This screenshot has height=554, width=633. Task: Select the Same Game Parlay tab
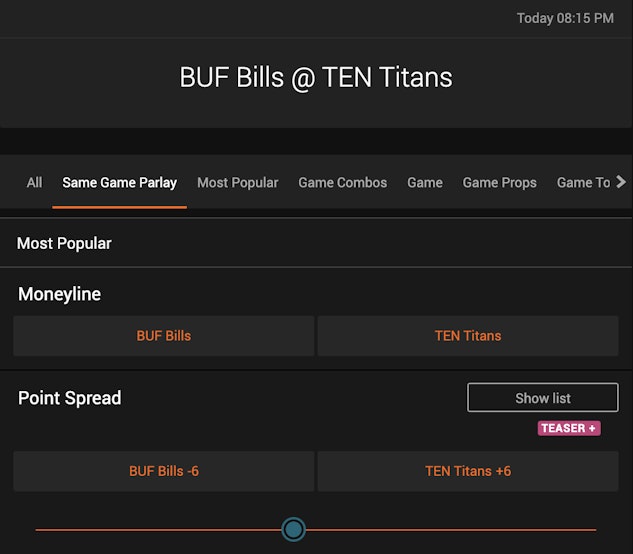click(x=119, y=183)
